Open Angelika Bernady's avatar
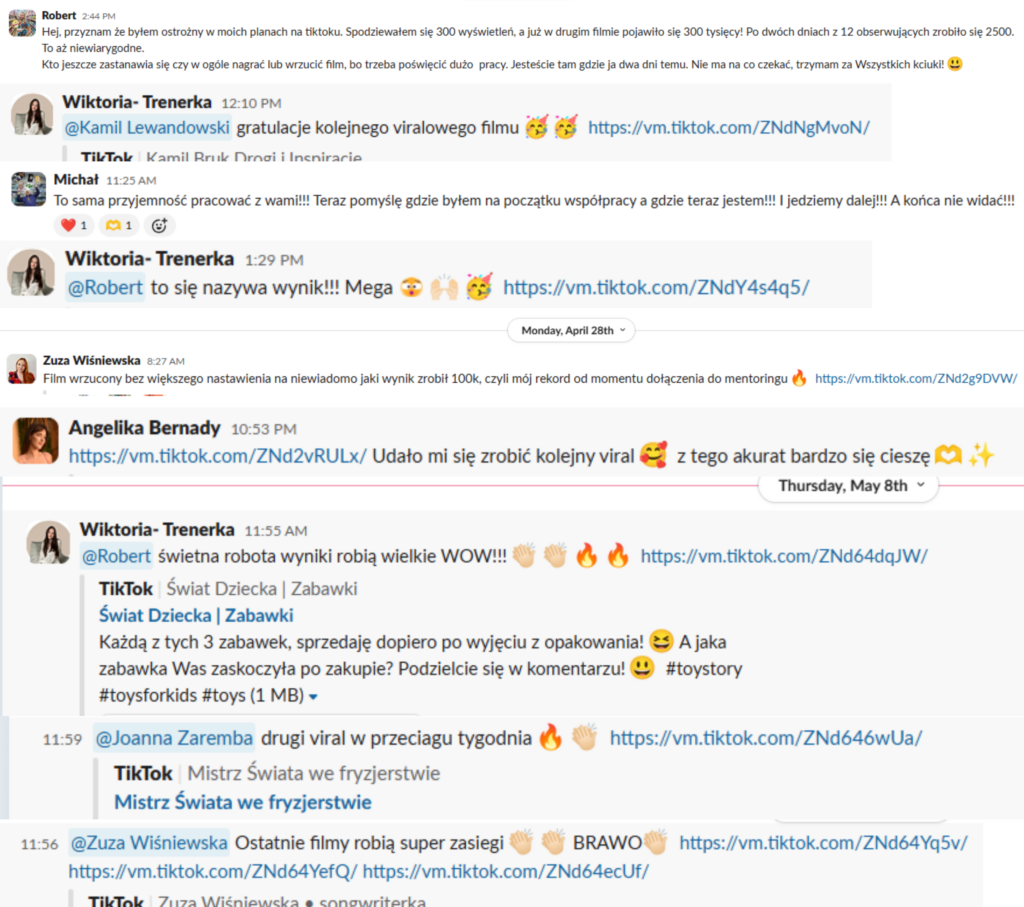The image size is (1024, 907). click(x=36, y=441)
